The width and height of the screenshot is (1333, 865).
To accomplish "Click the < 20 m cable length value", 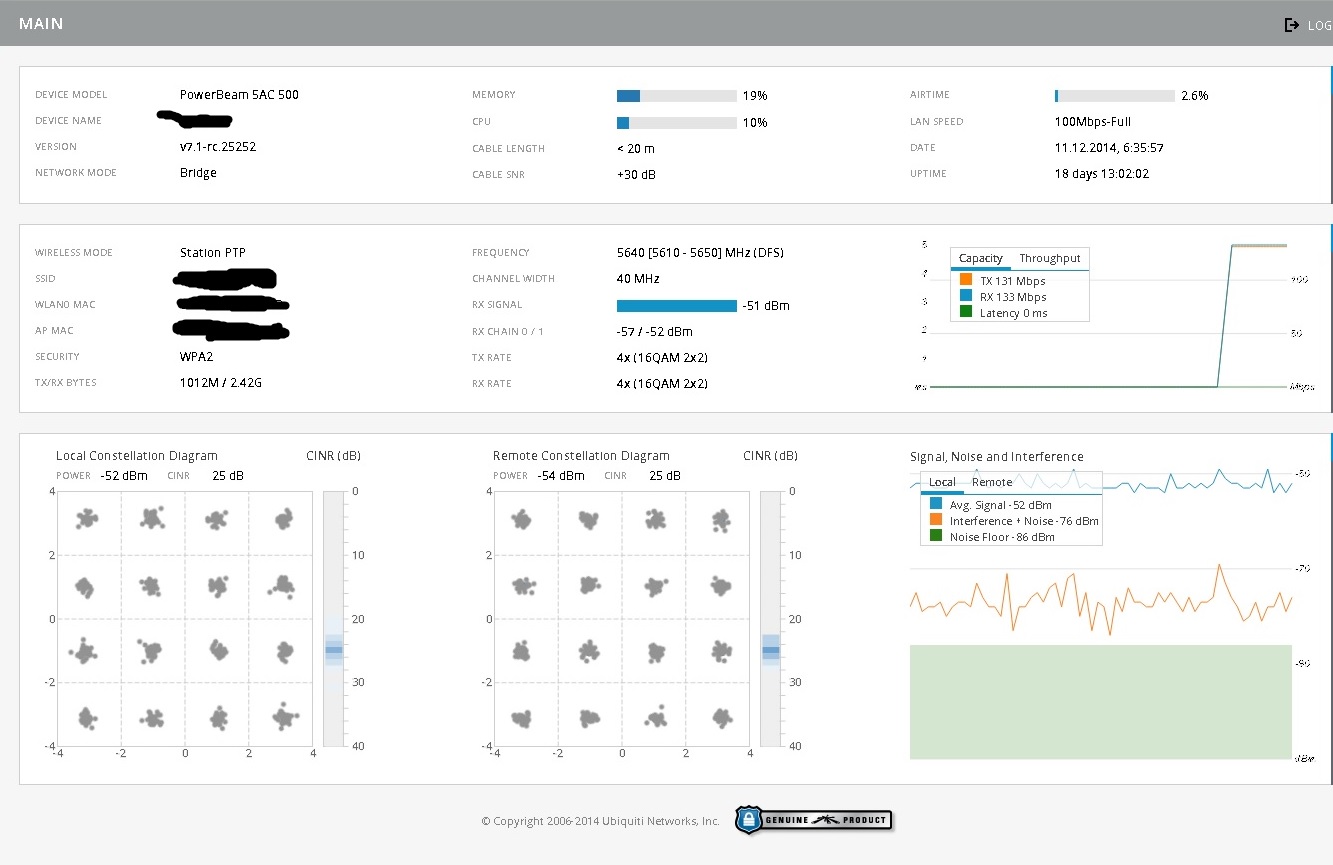I will (636, 149).
